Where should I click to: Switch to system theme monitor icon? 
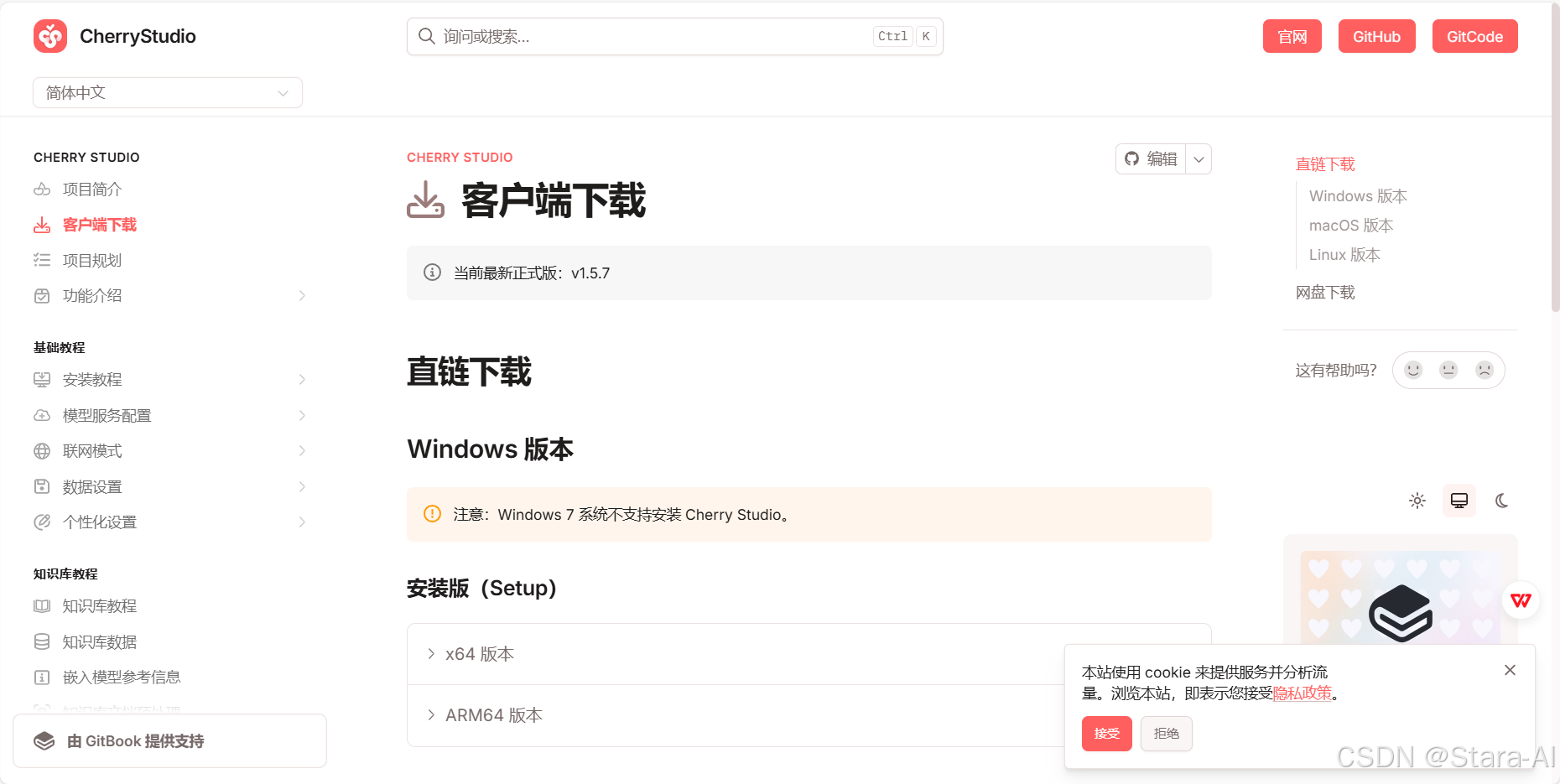(x=1459, y=501)
